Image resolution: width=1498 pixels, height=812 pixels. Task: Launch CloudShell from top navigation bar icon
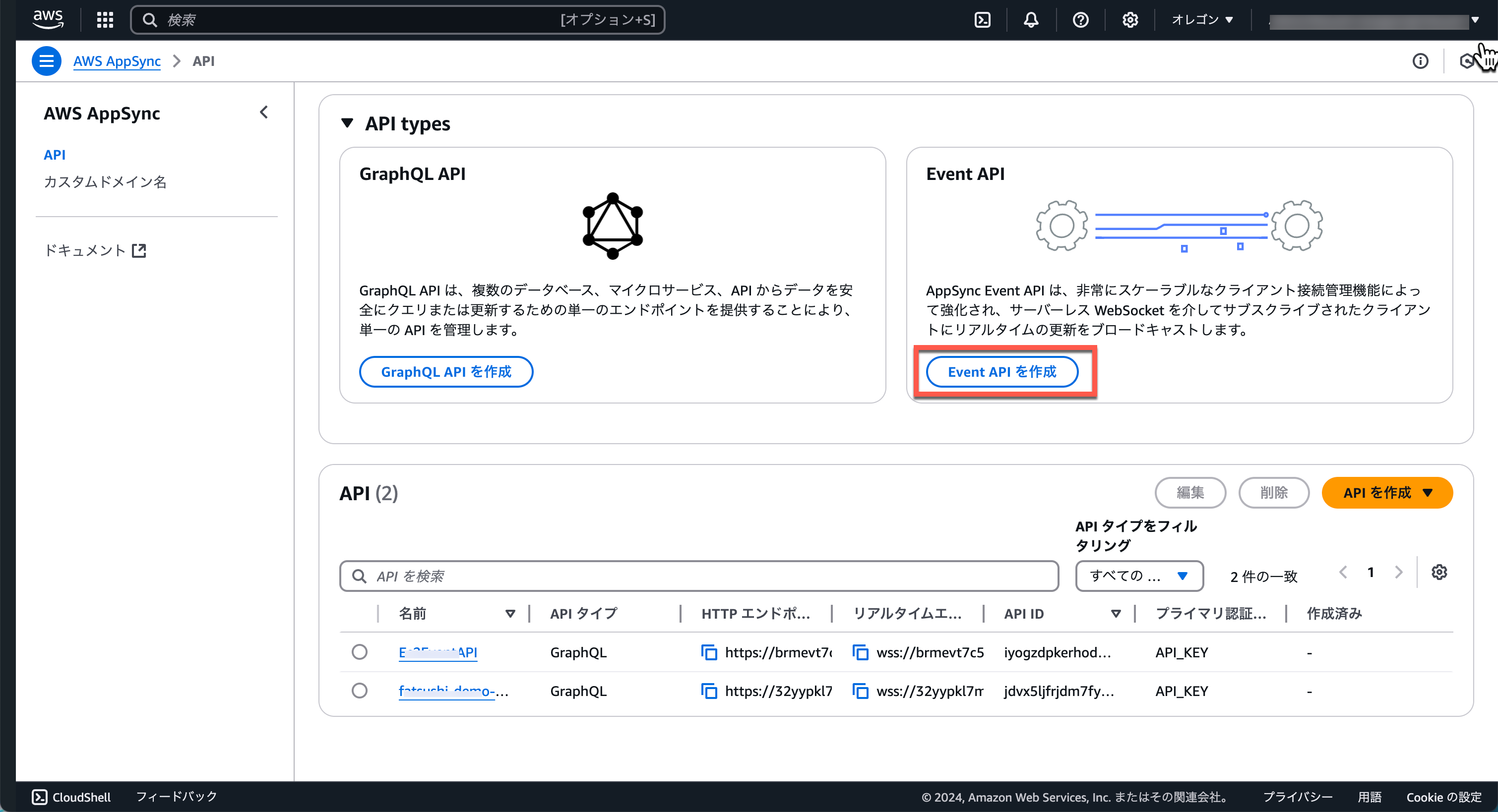tap(982, 20)
